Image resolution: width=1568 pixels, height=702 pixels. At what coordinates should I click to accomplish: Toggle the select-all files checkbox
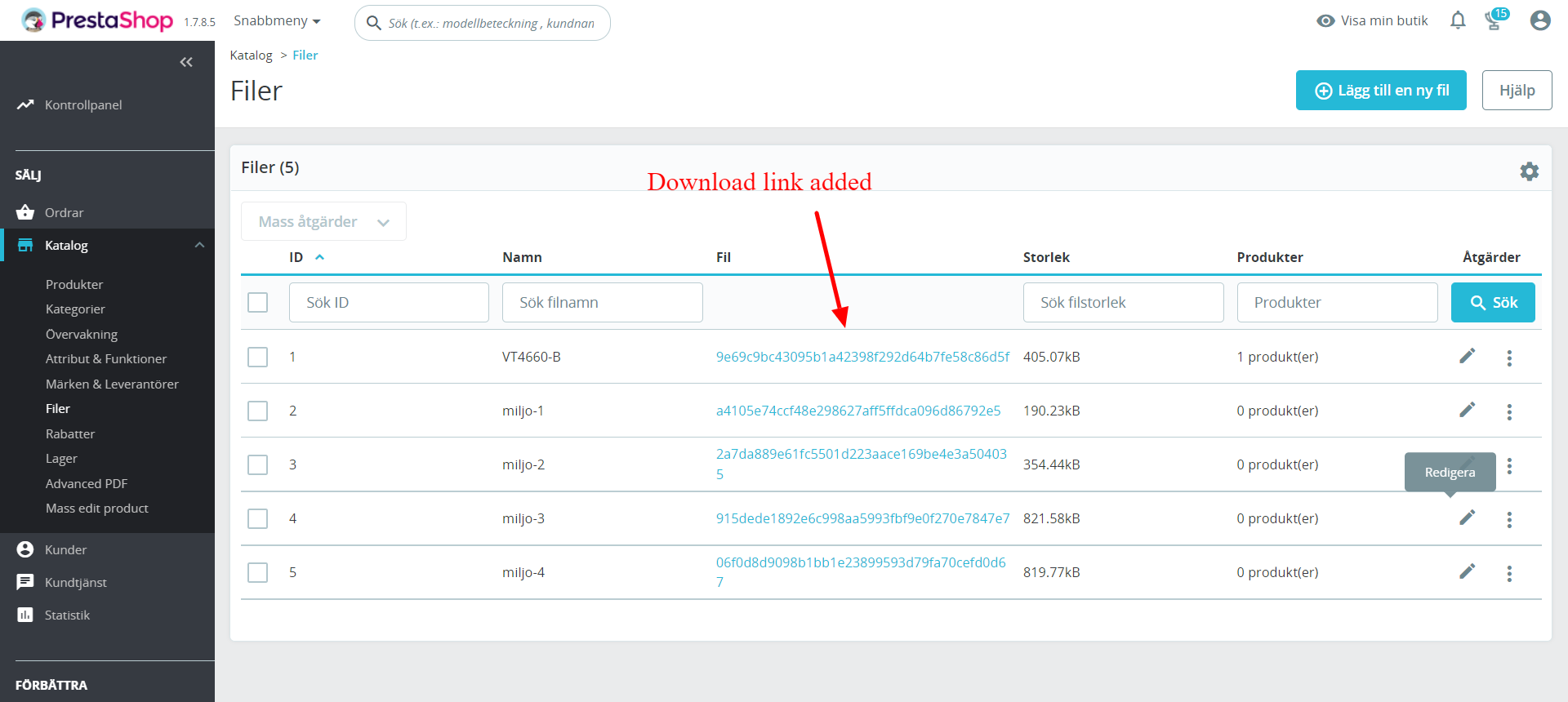coord(258,302)
